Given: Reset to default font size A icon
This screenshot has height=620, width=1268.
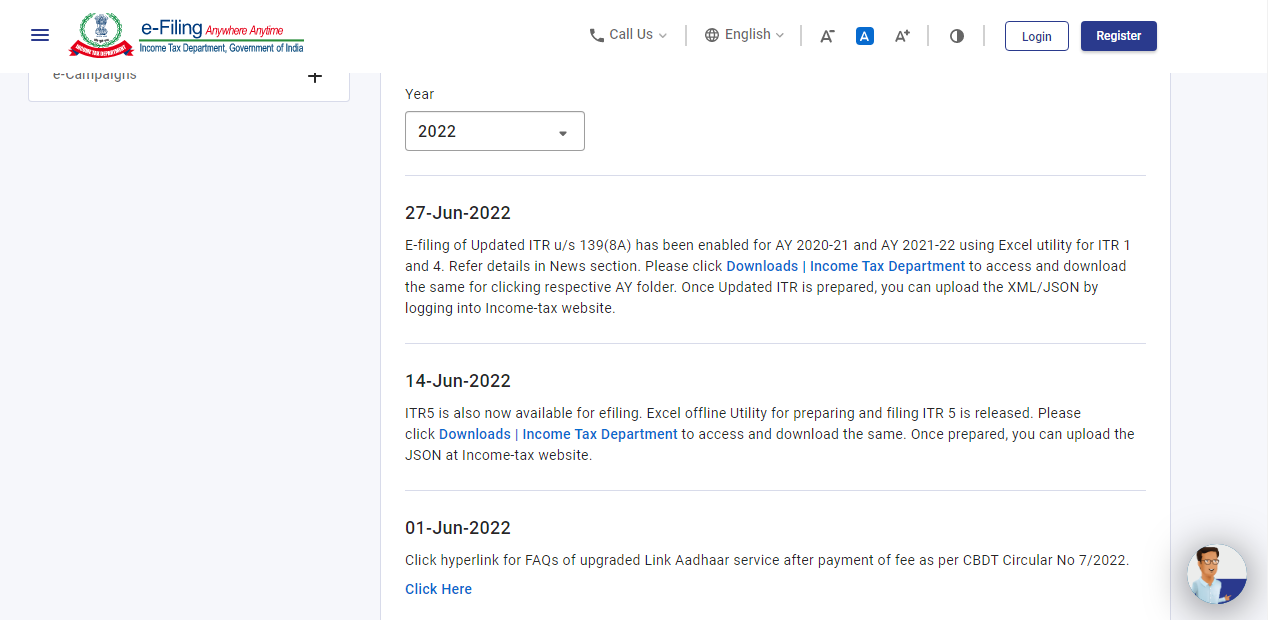Looking at the screenshot, I should click(x=865, y=36).
